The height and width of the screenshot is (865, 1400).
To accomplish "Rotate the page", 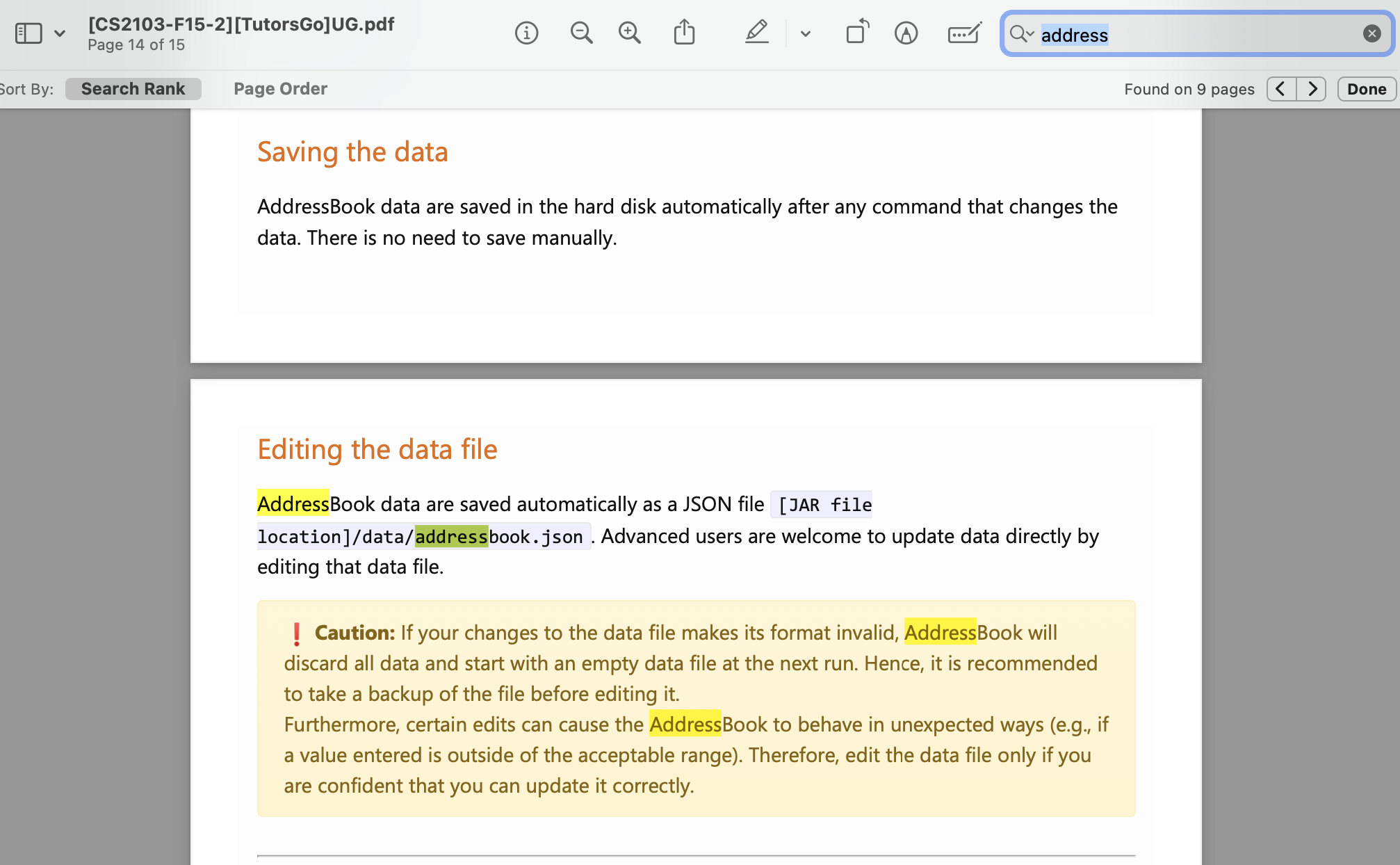I will pyautogui.click(x=856, y=33).
